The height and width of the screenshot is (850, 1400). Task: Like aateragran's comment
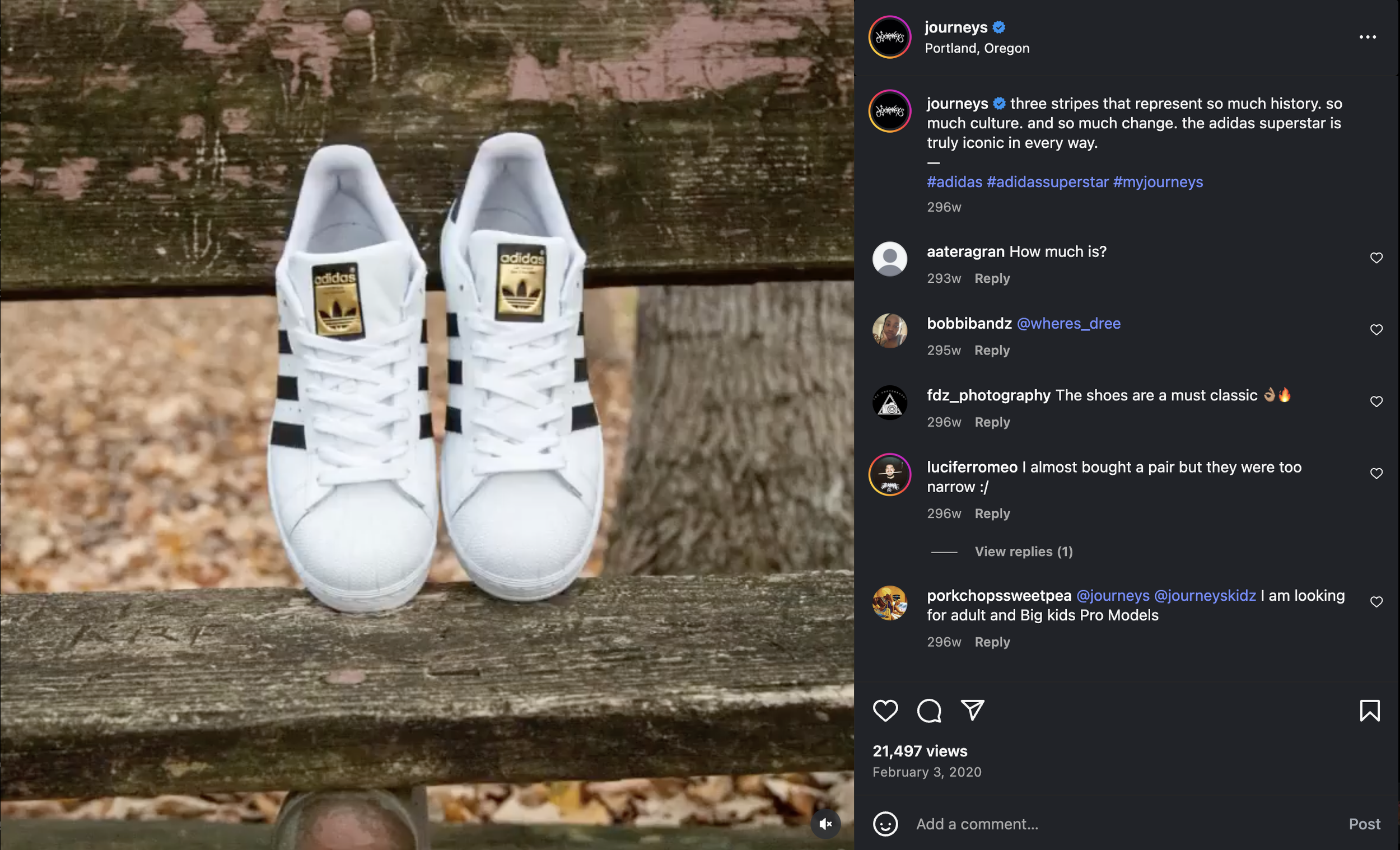(1375, 258)
